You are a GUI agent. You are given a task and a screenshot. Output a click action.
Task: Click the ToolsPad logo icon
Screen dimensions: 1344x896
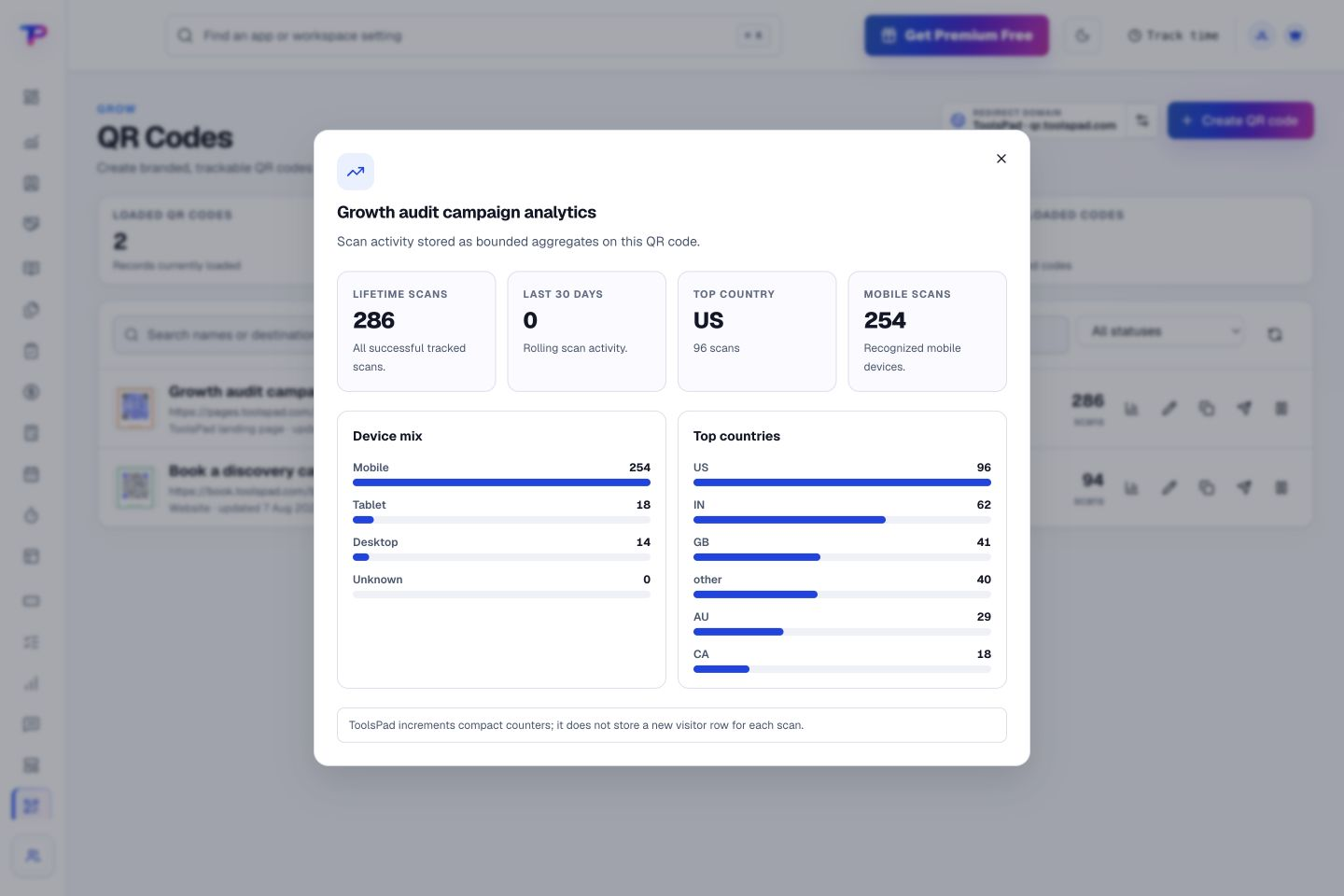33,35
